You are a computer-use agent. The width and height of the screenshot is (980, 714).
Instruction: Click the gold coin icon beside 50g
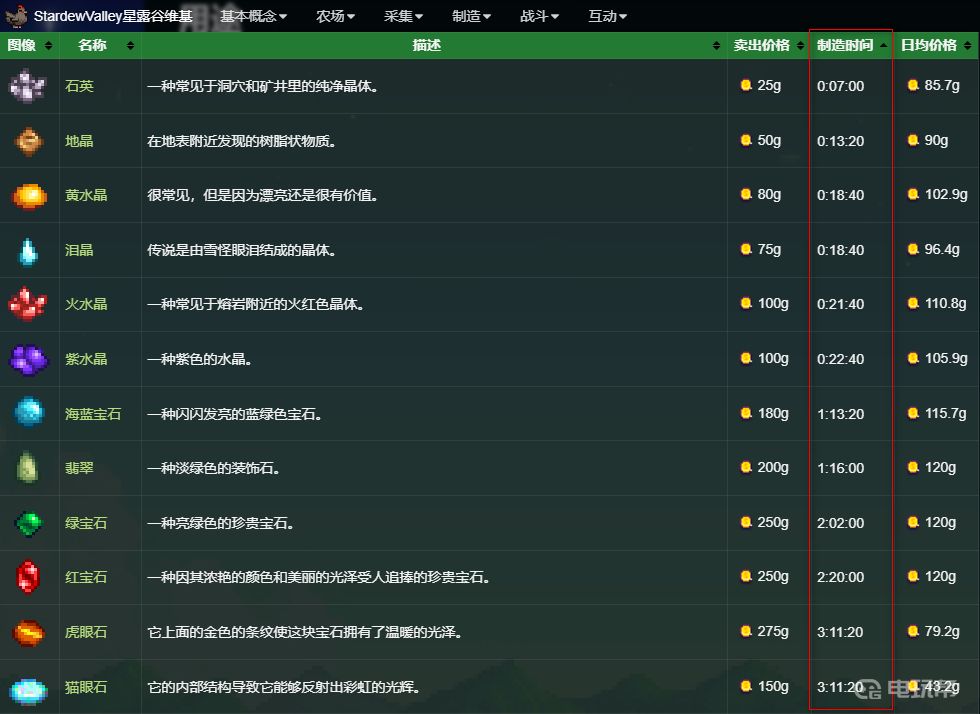click(x=746, y=140)
